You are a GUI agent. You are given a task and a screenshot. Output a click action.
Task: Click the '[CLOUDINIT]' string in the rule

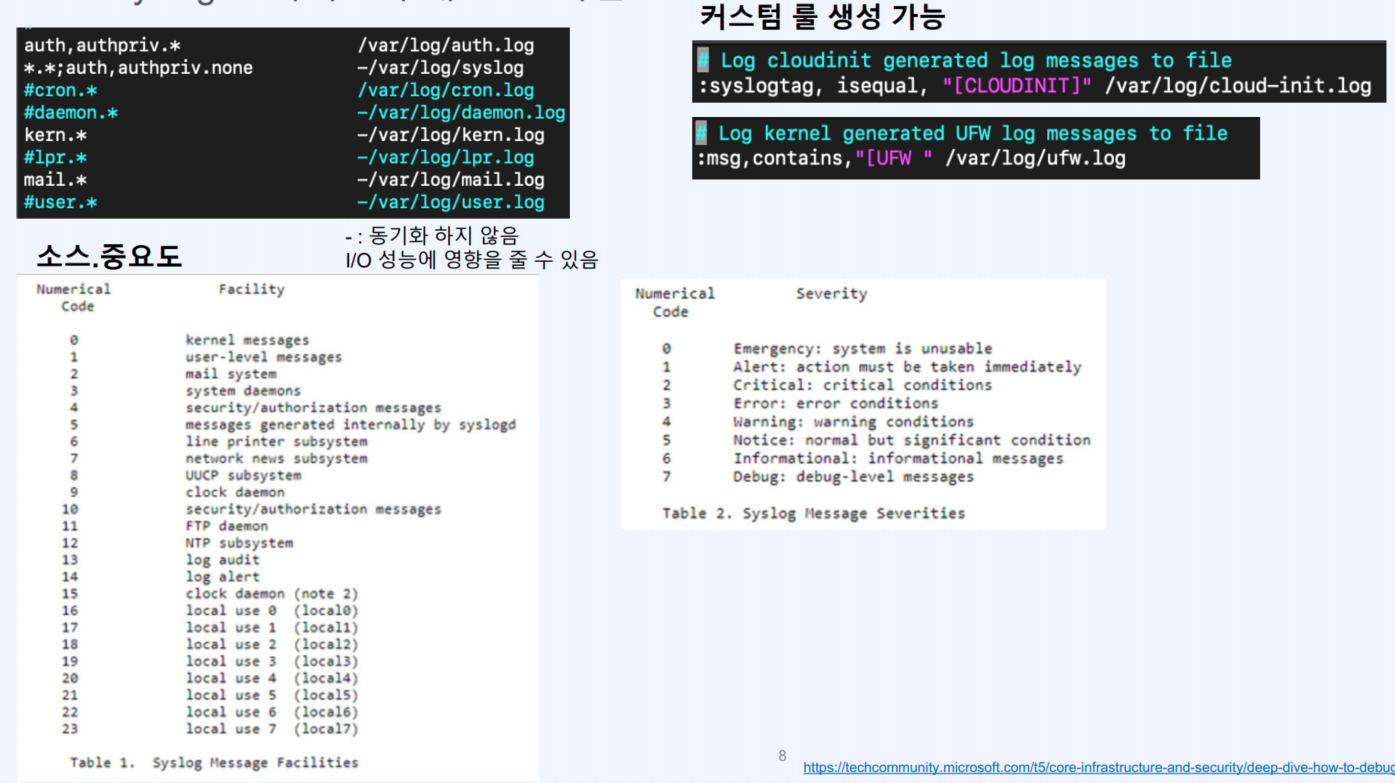(x=1018, y=86)
